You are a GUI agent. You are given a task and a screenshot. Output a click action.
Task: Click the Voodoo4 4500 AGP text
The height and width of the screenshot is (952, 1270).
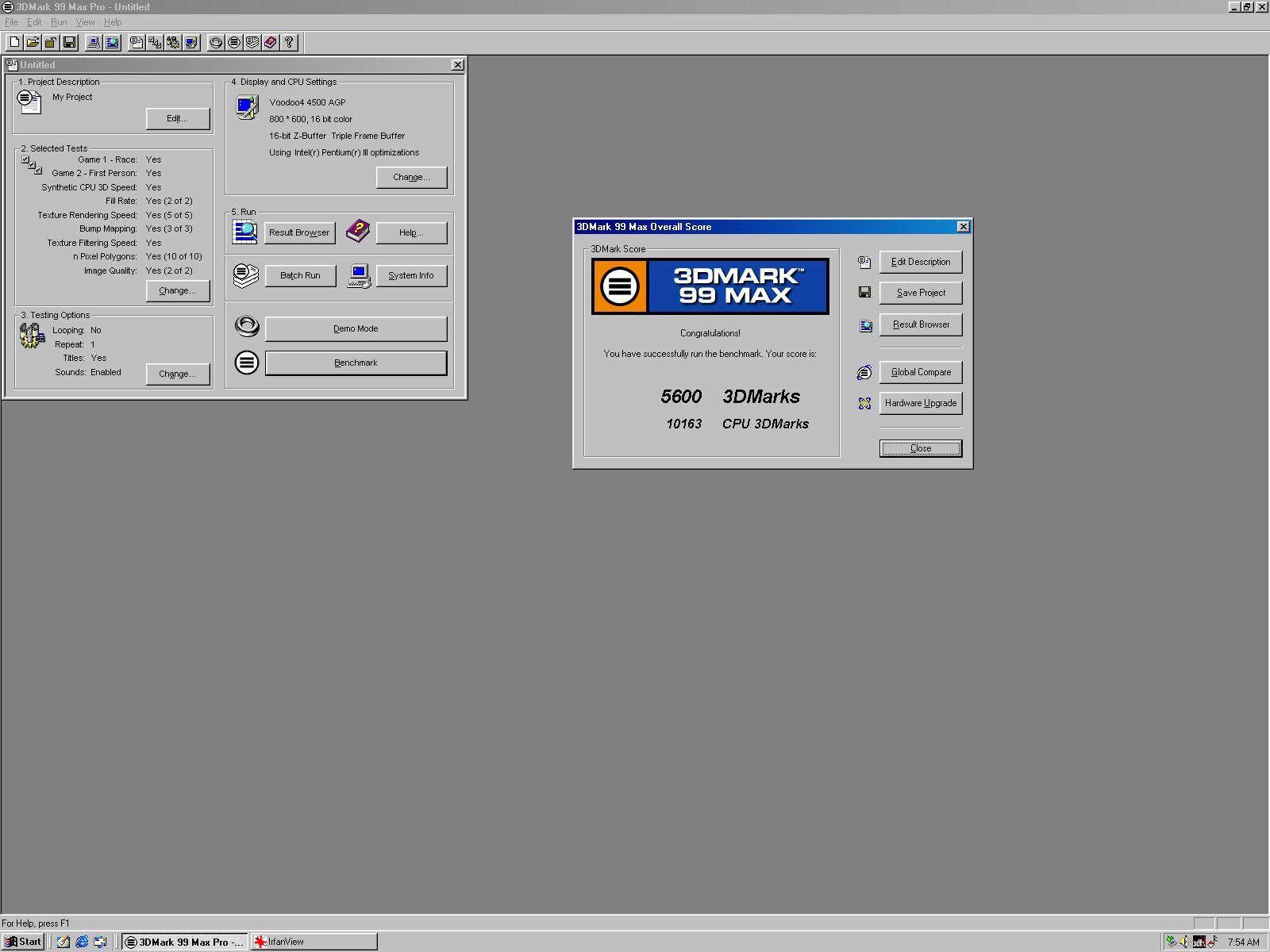(x=307, y=102)
